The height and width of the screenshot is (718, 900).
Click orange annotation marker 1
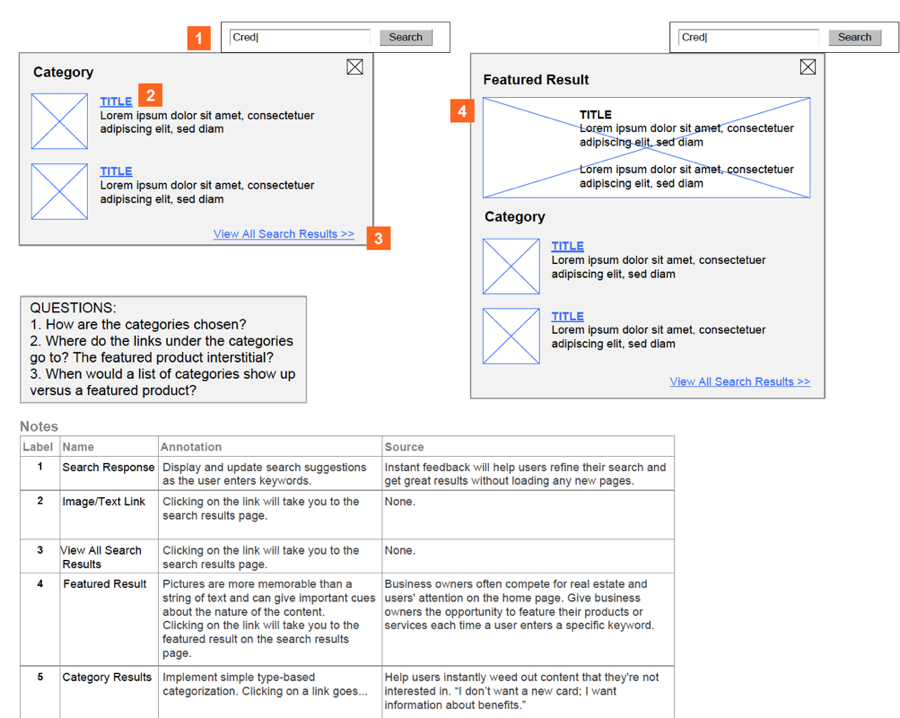199,39
